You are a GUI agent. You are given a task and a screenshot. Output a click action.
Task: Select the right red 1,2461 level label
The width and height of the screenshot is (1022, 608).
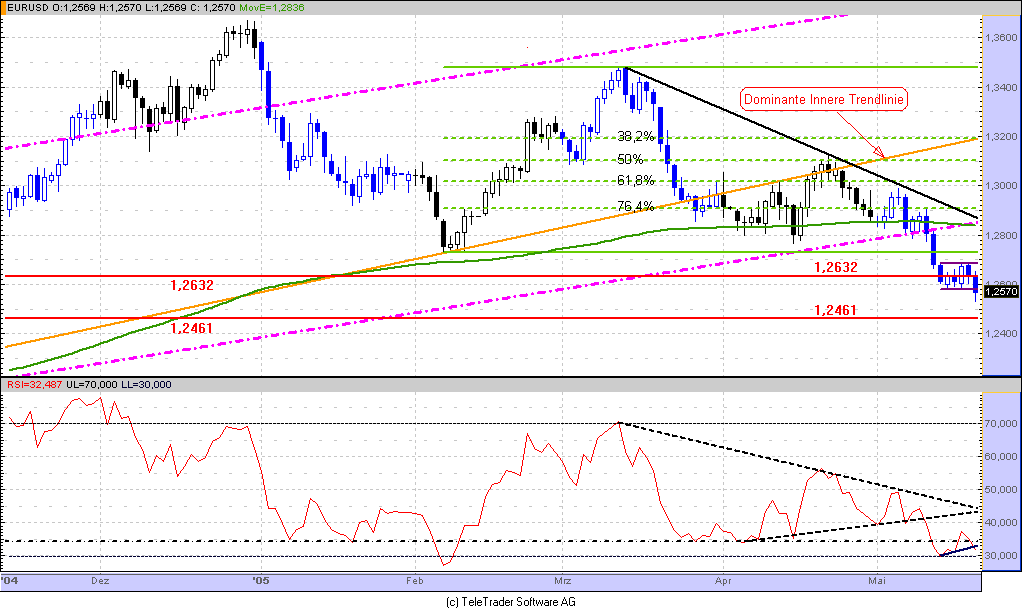(837, 310)
